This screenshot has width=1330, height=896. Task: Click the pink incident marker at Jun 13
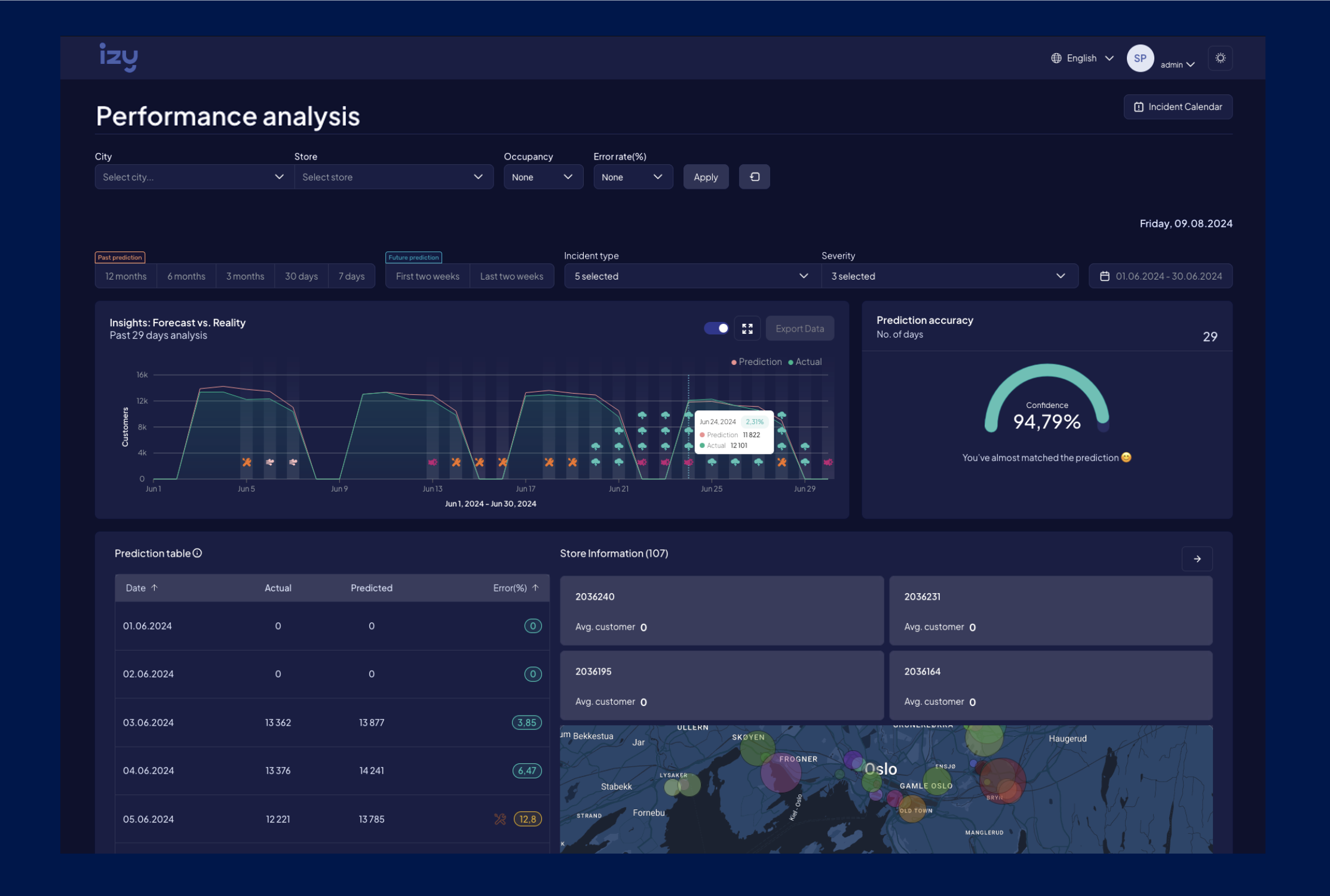click(x=433, y=462)
